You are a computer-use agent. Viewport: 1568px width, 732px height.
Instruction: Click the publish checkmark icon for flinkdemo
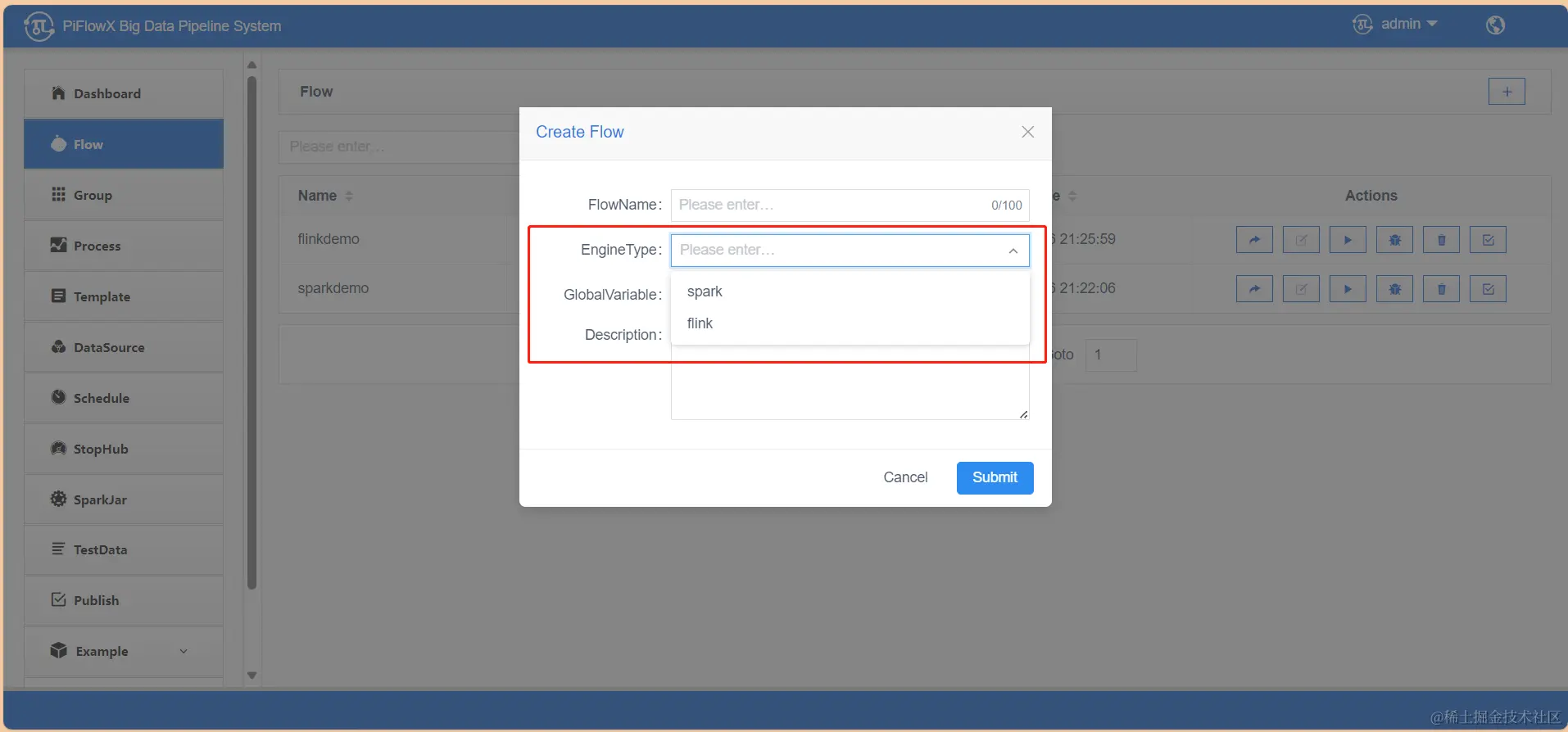1488,240
